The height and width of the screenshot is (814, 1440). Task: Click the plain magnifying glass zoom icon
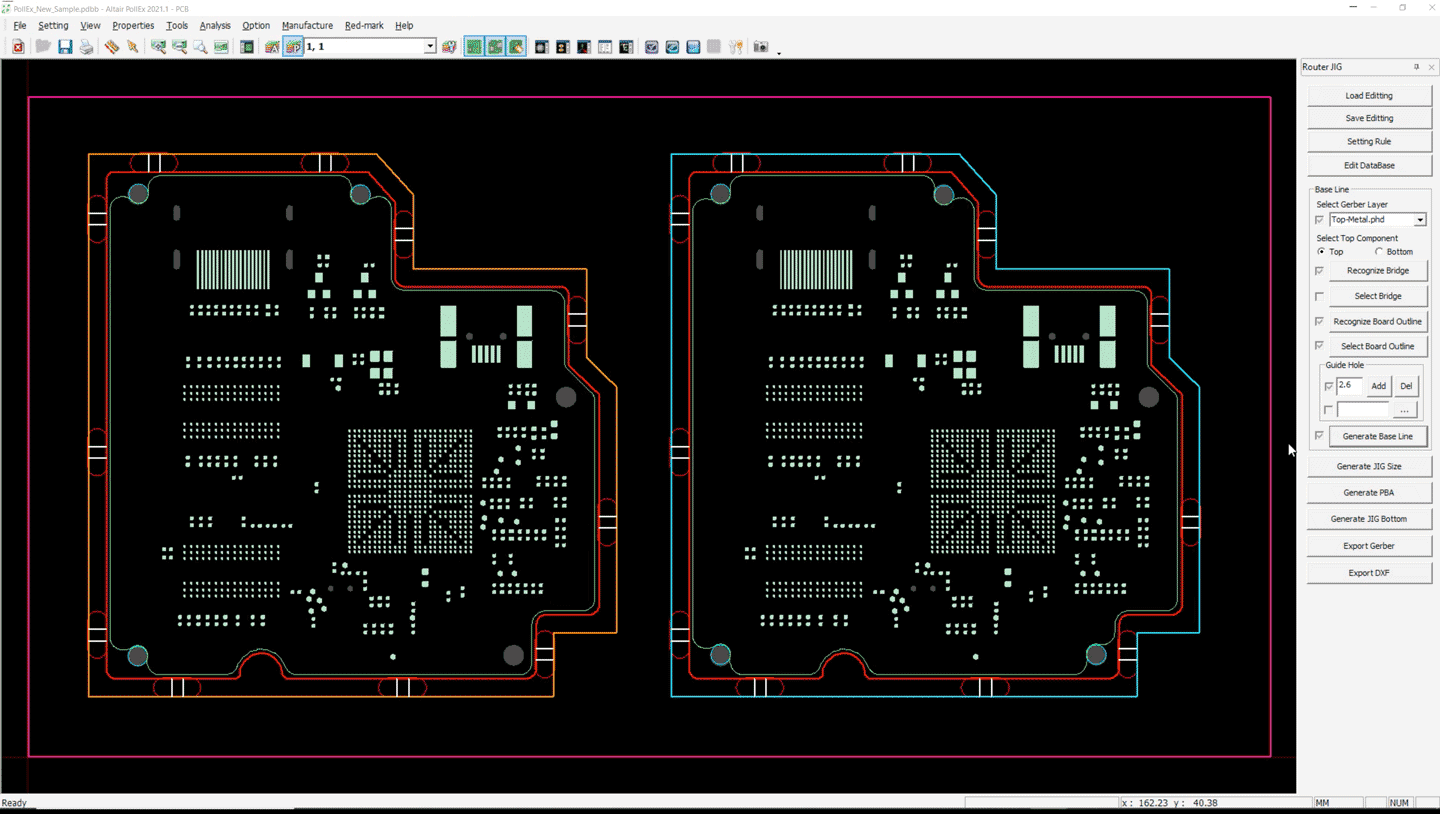(200, 47)
